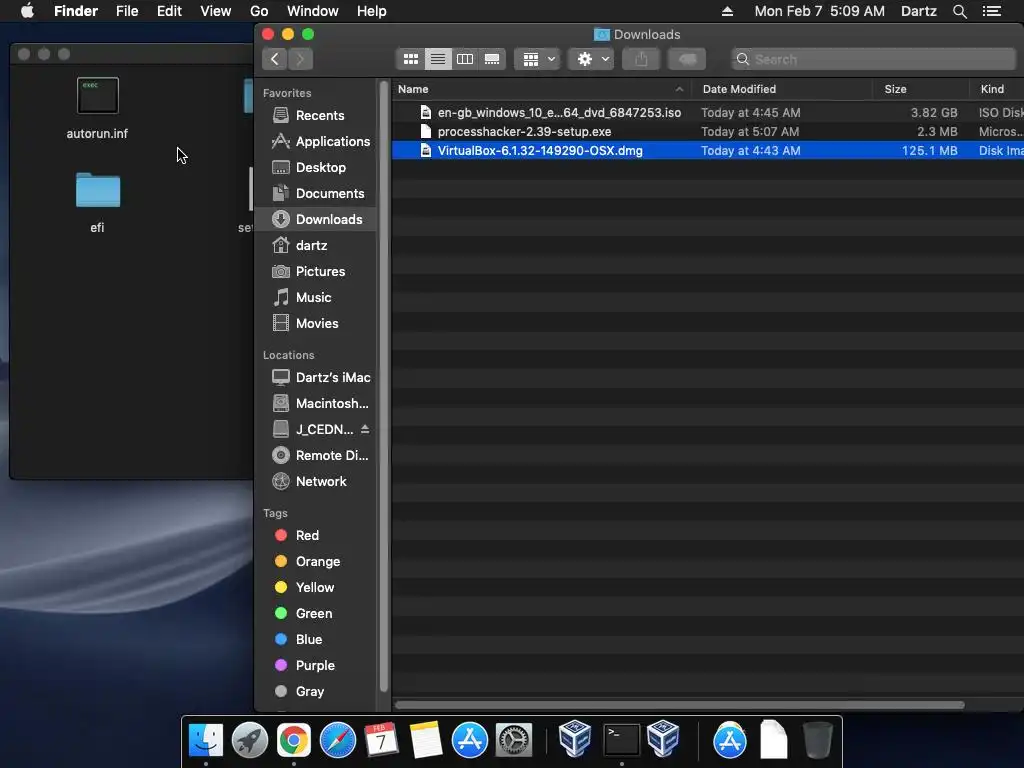Viewport: 1024px width, 768px height.
Task: Select the Purple tag
Action: point(304,665)
